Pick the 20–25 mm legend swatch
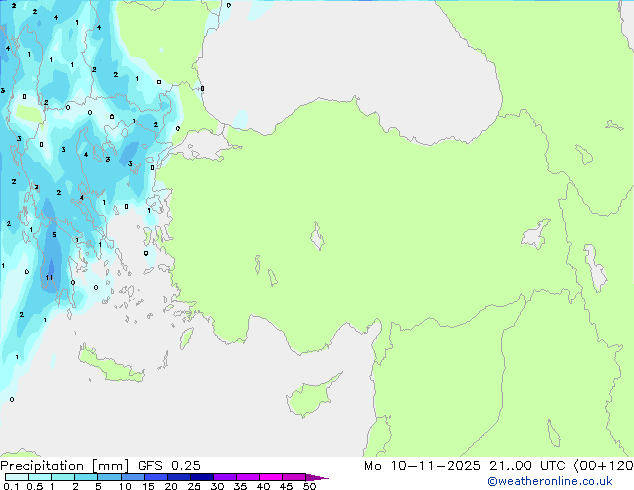634x490 pixels. click(178, 477)
